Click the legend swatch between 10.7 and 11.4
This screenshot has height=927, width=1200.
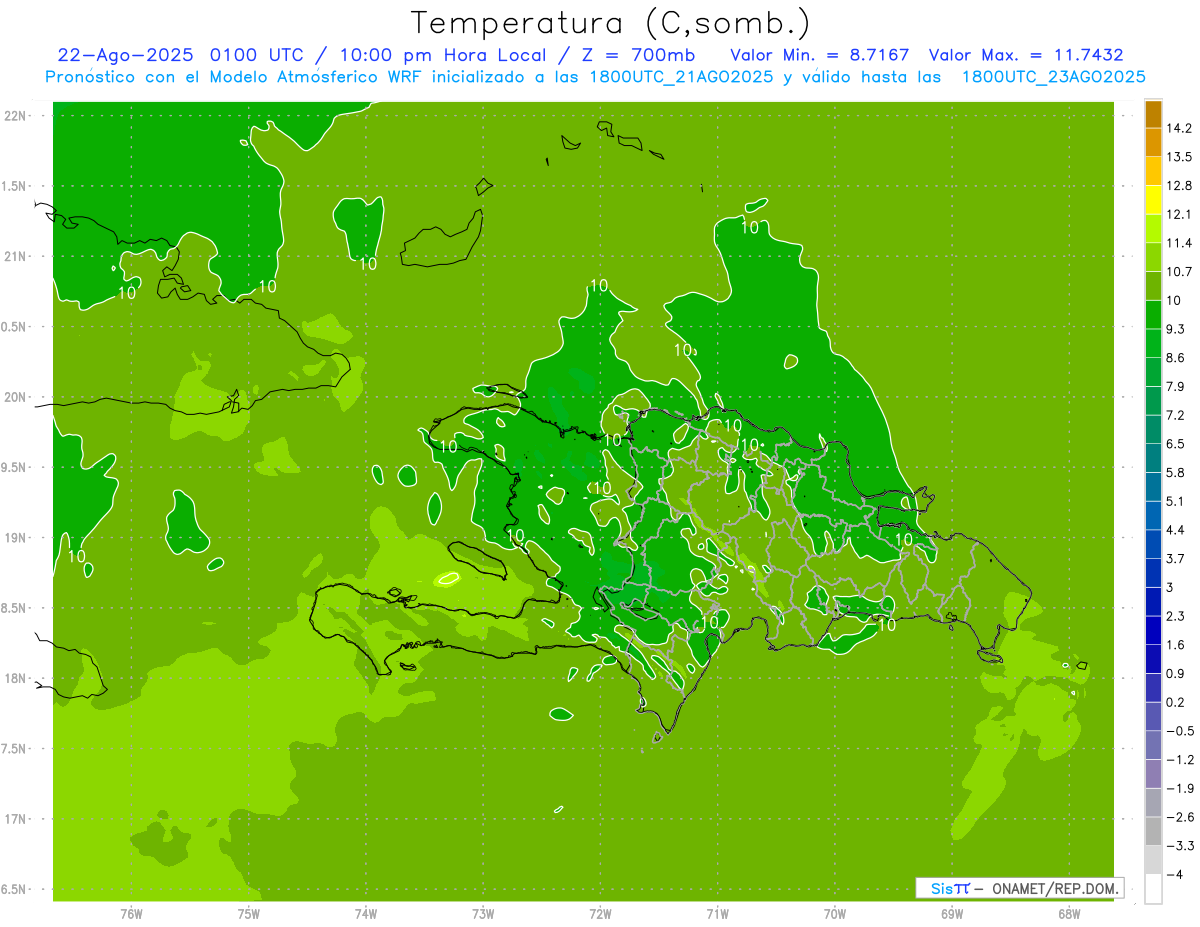pyautogui.click(x=1153, y=258)
